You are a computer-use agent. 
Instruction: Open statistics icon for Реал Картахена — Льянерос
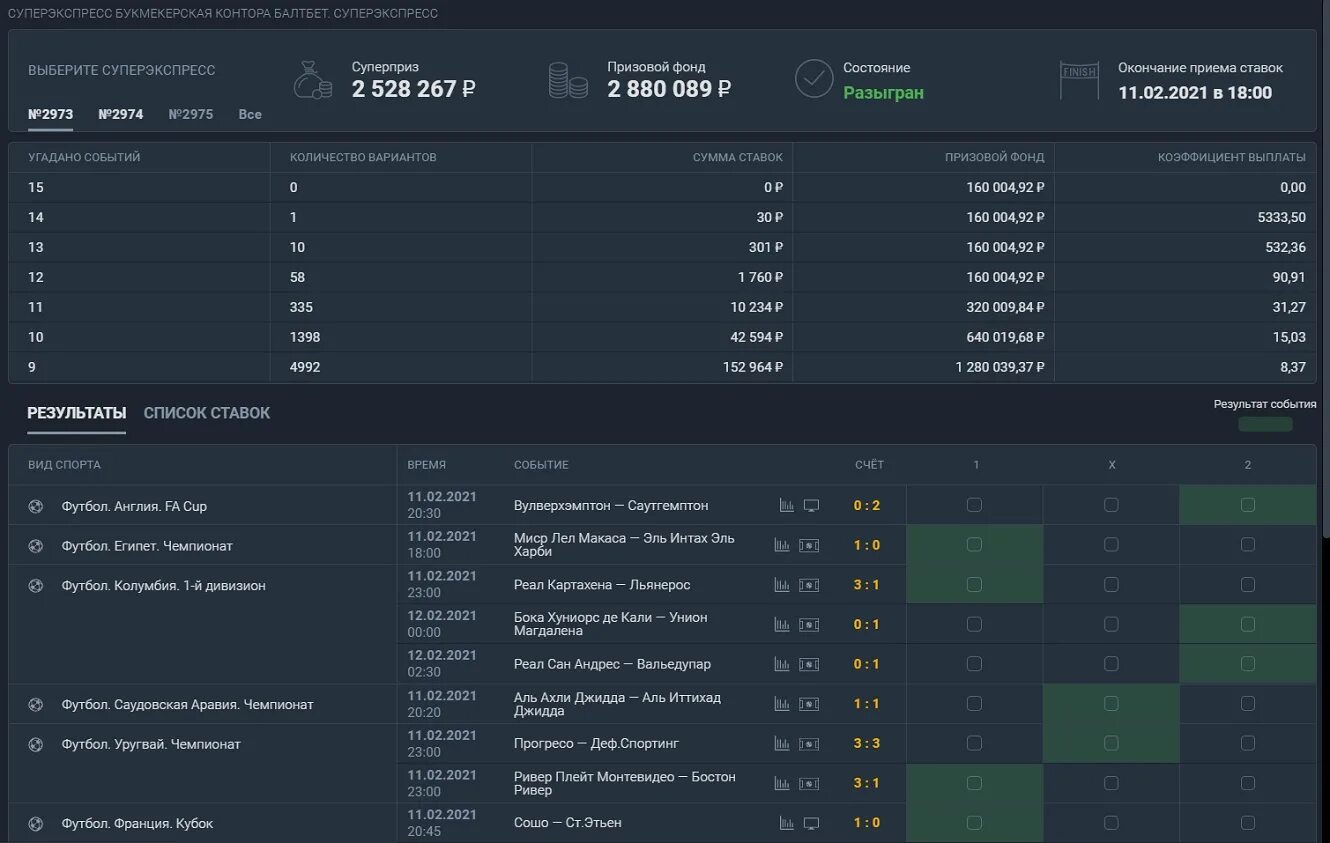pyautogui.click(x=782, y=585)
